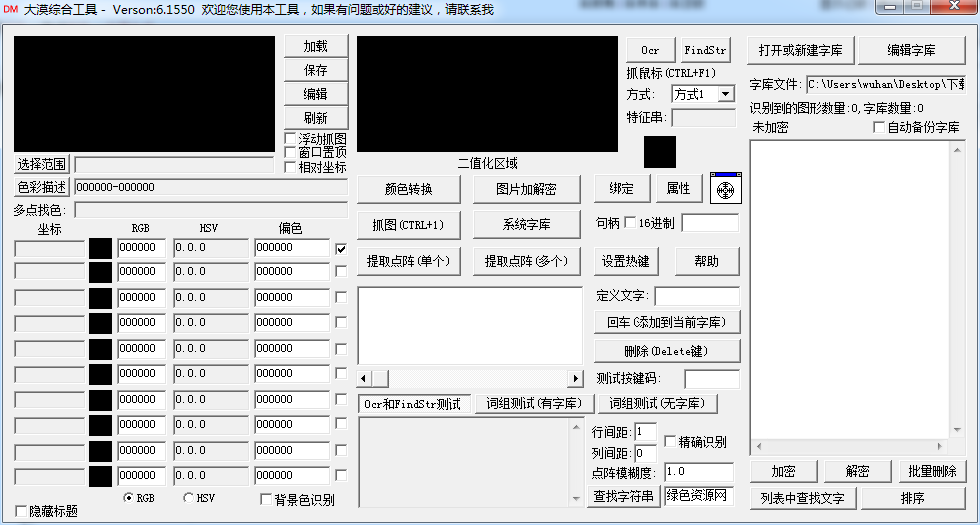This screenshot has height=525, width=980.
Task: Click the Ocr button
Action: coord(650,50)
